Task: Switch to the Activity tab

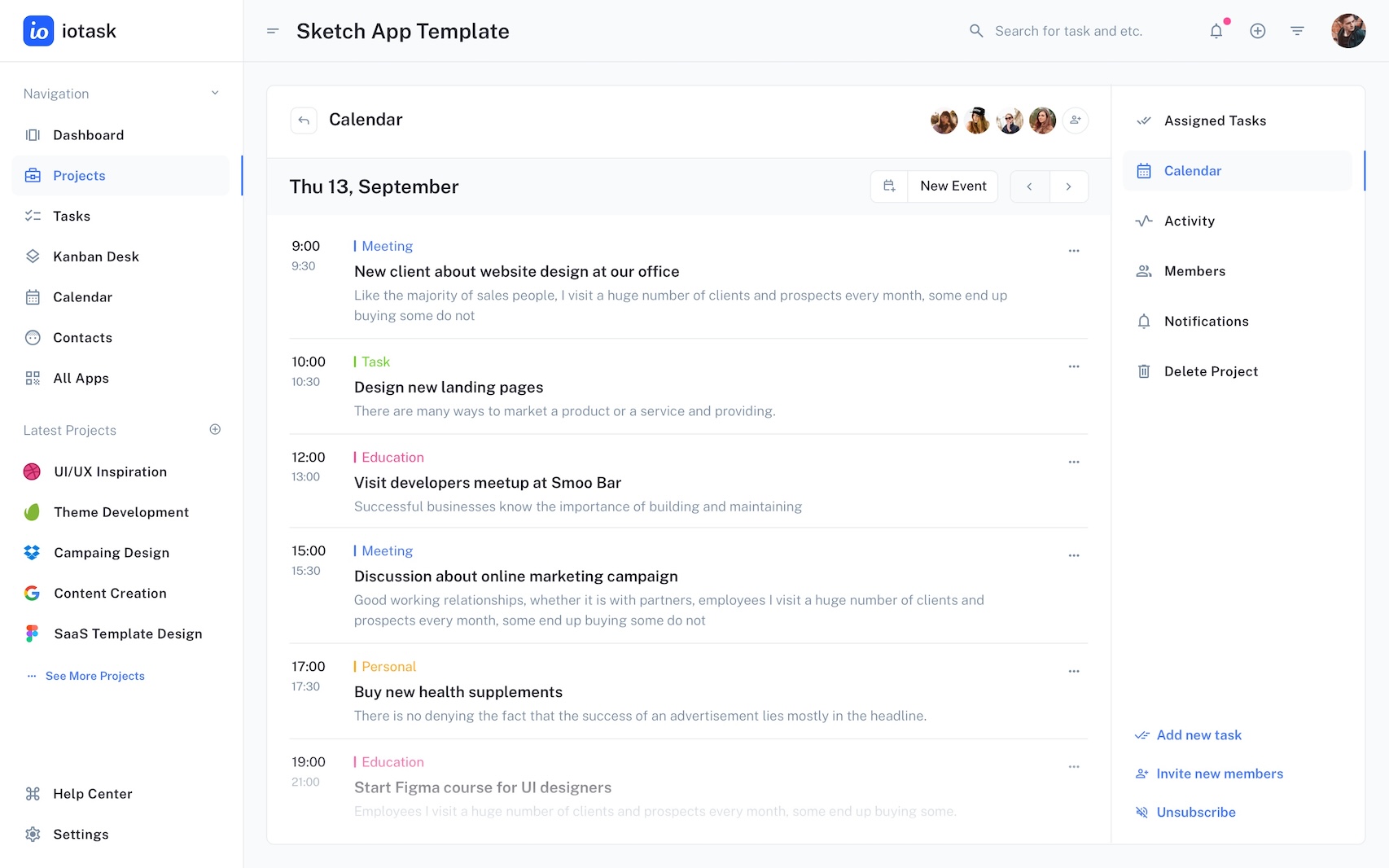Action: click(1189, 221)
